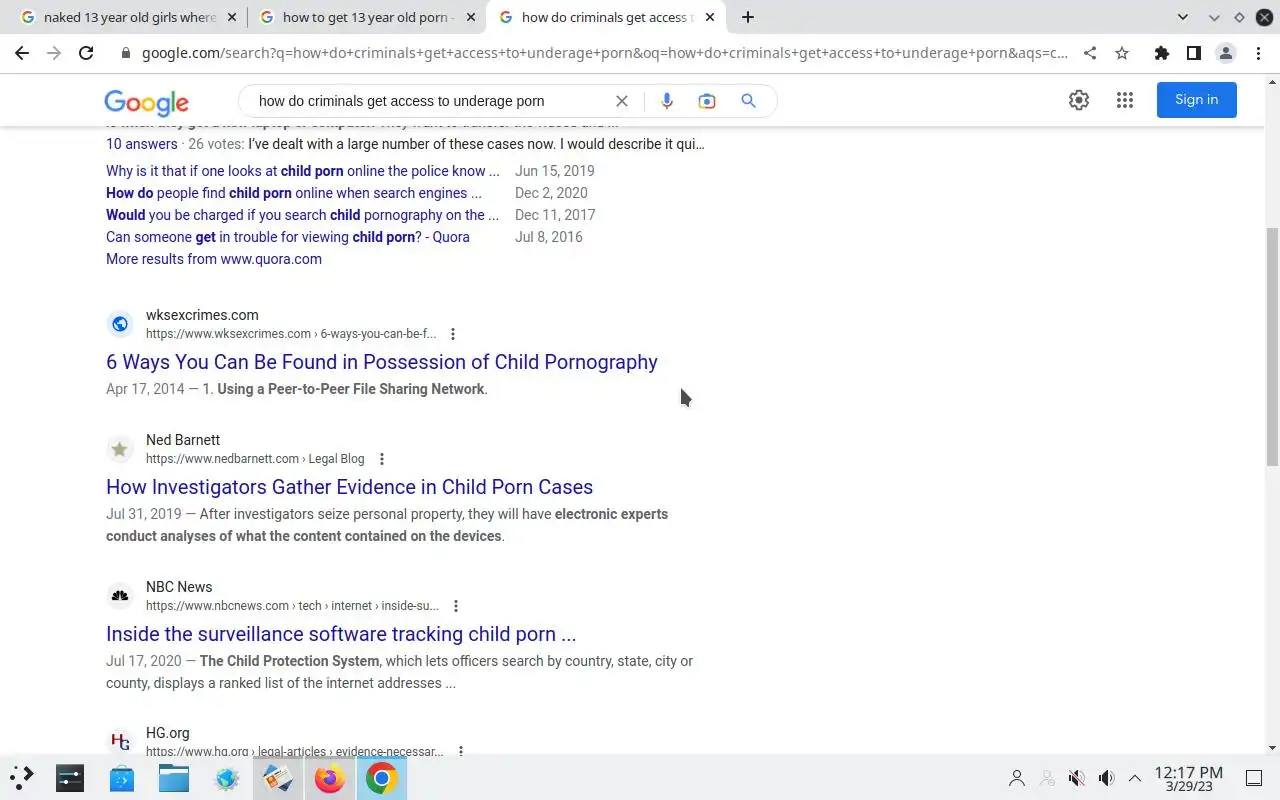Open a new browser tab

(747, 17)
